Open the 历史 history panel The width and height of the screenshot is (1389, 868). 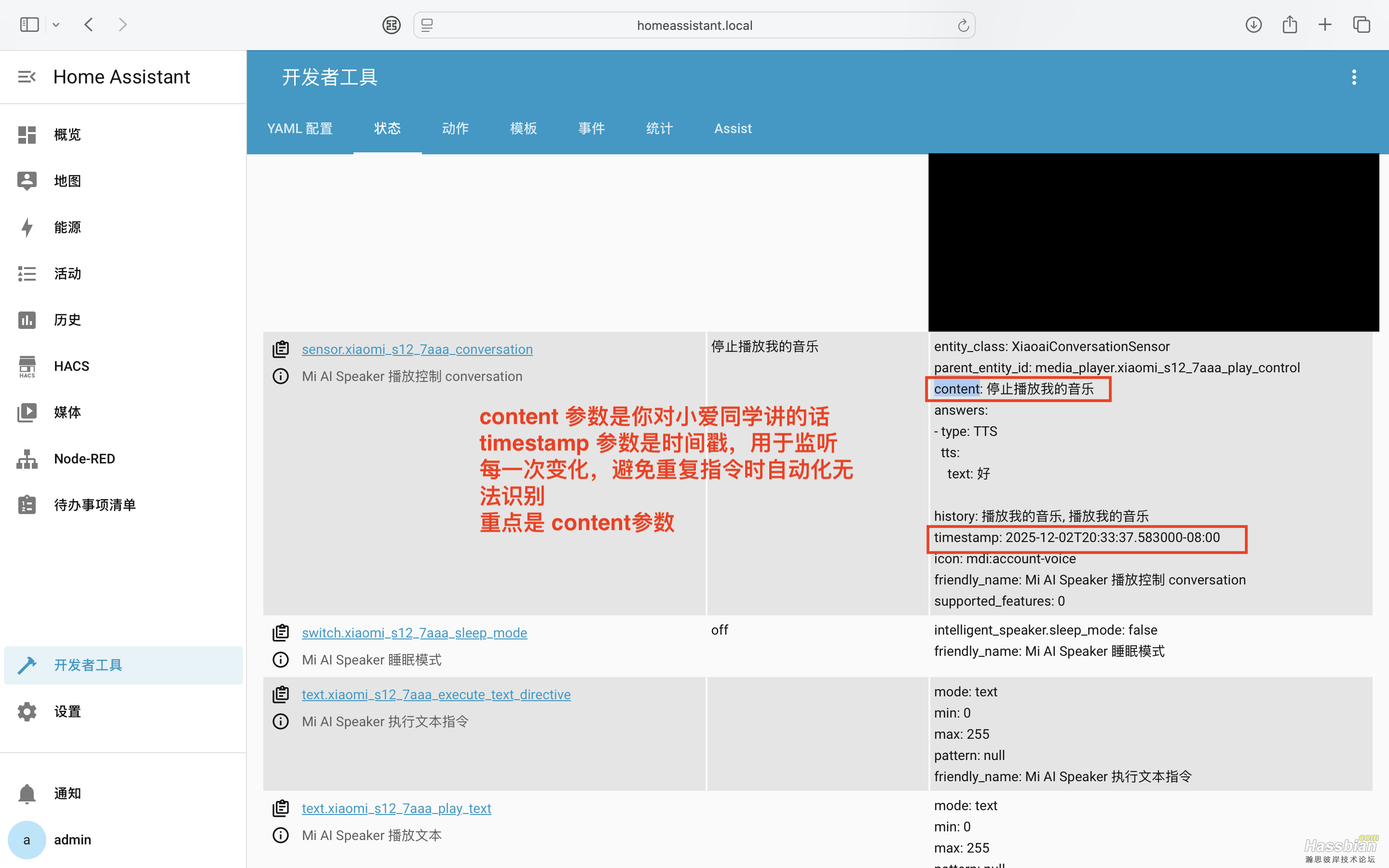pos(67,320)
